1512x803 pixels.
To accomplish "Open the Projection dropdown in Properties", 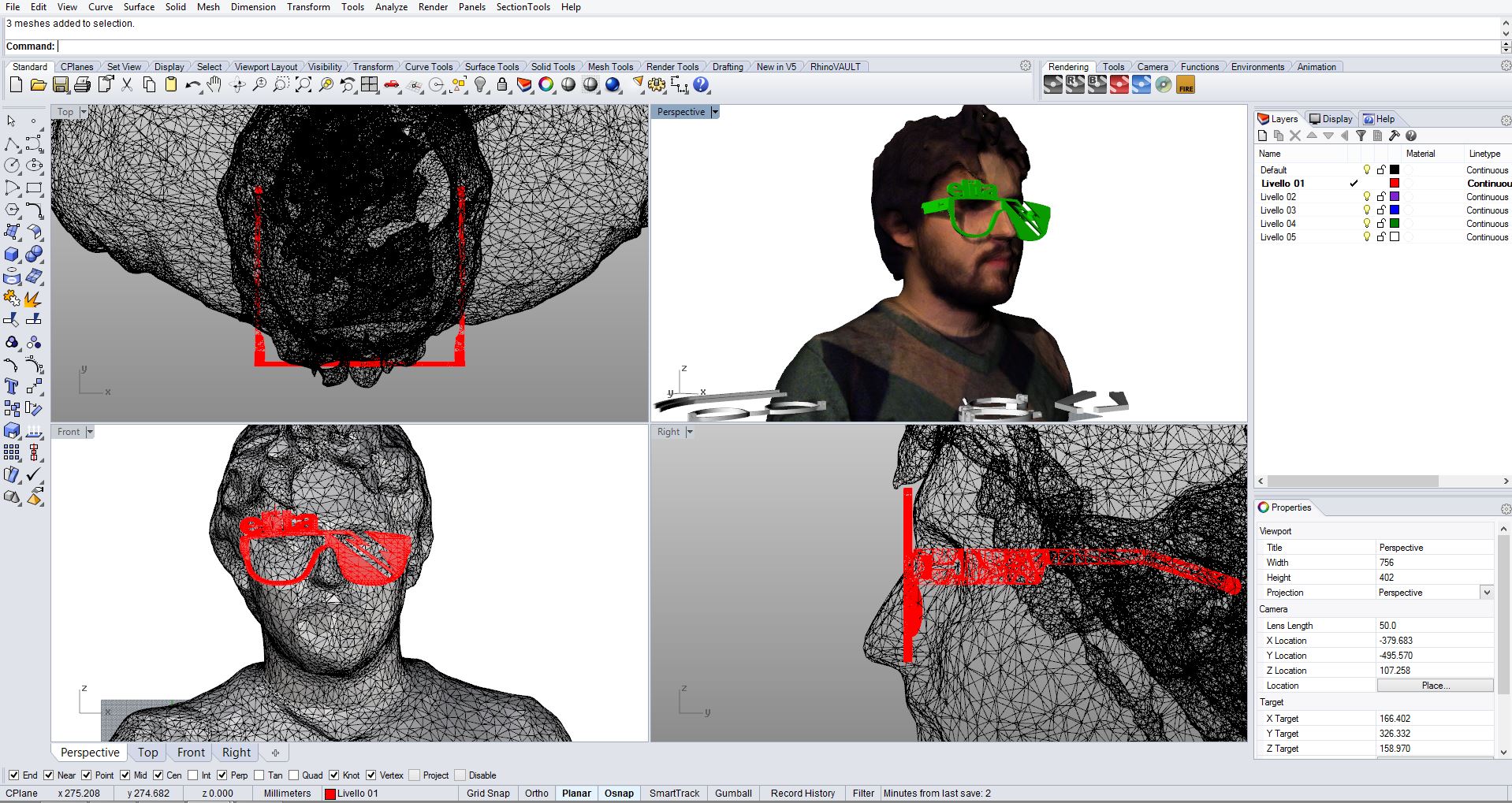I will pyautogui.click(x=1486, y=593).
